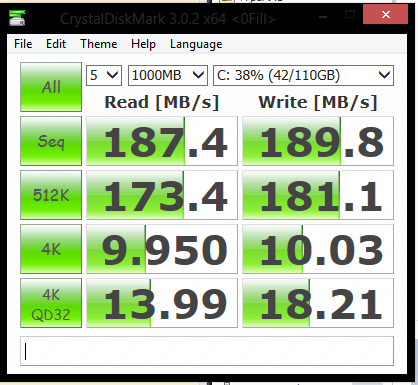The width and height of the screenshot is (418, 385).
Task: Start the 4K QD32 test
Action: 51,303
